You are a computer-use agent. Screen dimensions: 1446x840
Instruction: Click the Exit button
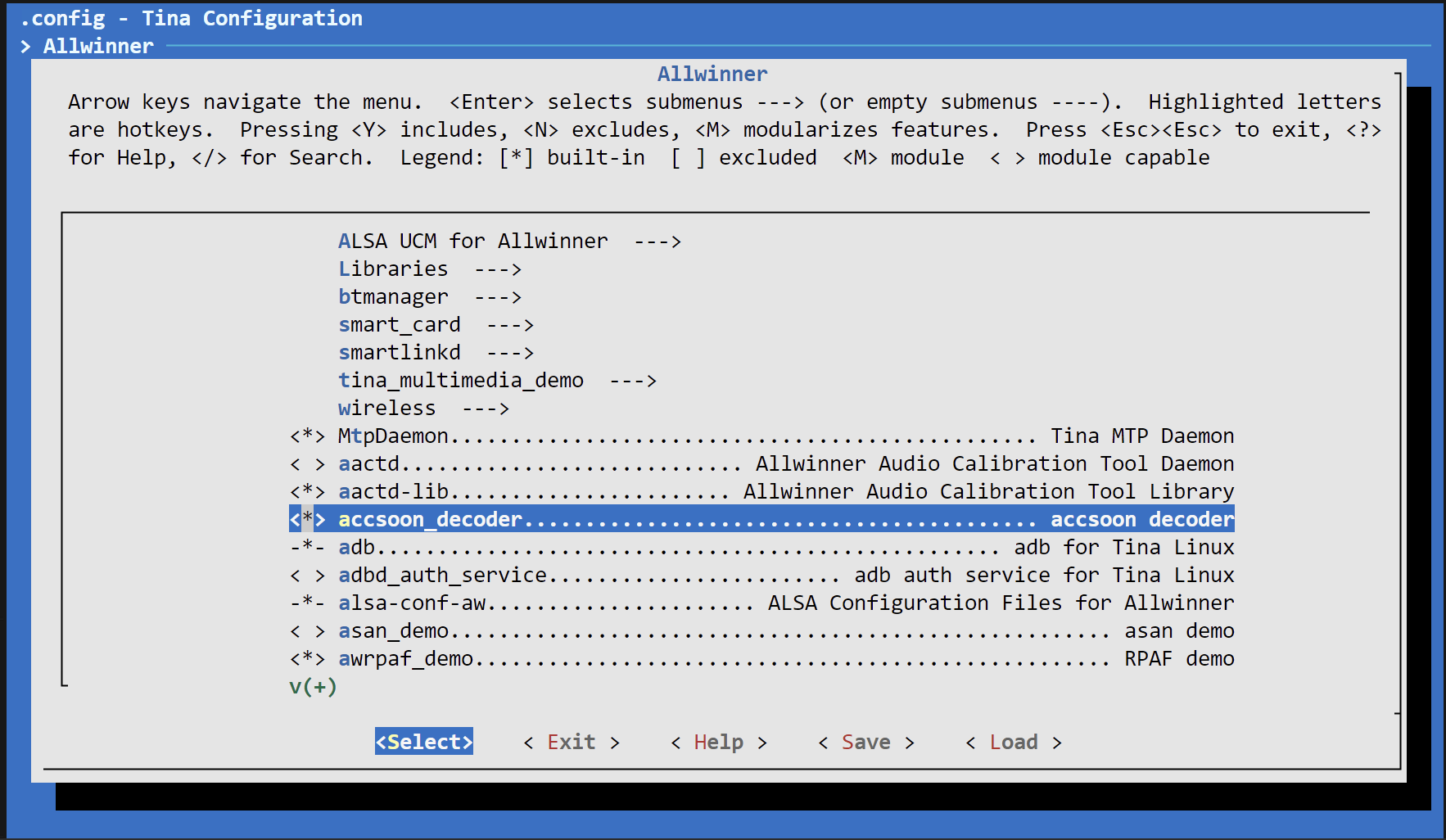point(572,743)
